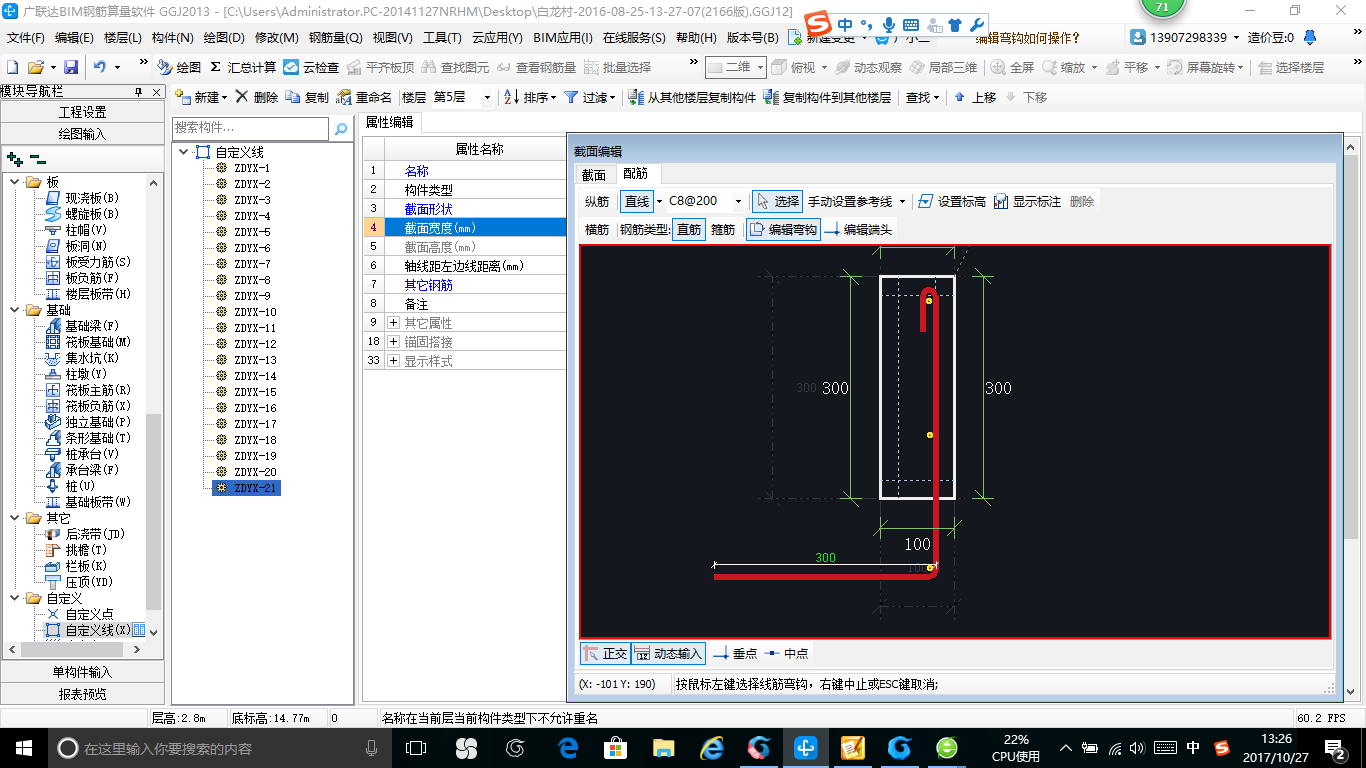Start 云检查 cloud check
Screen dimensions: 1366x768
(311, 67)
